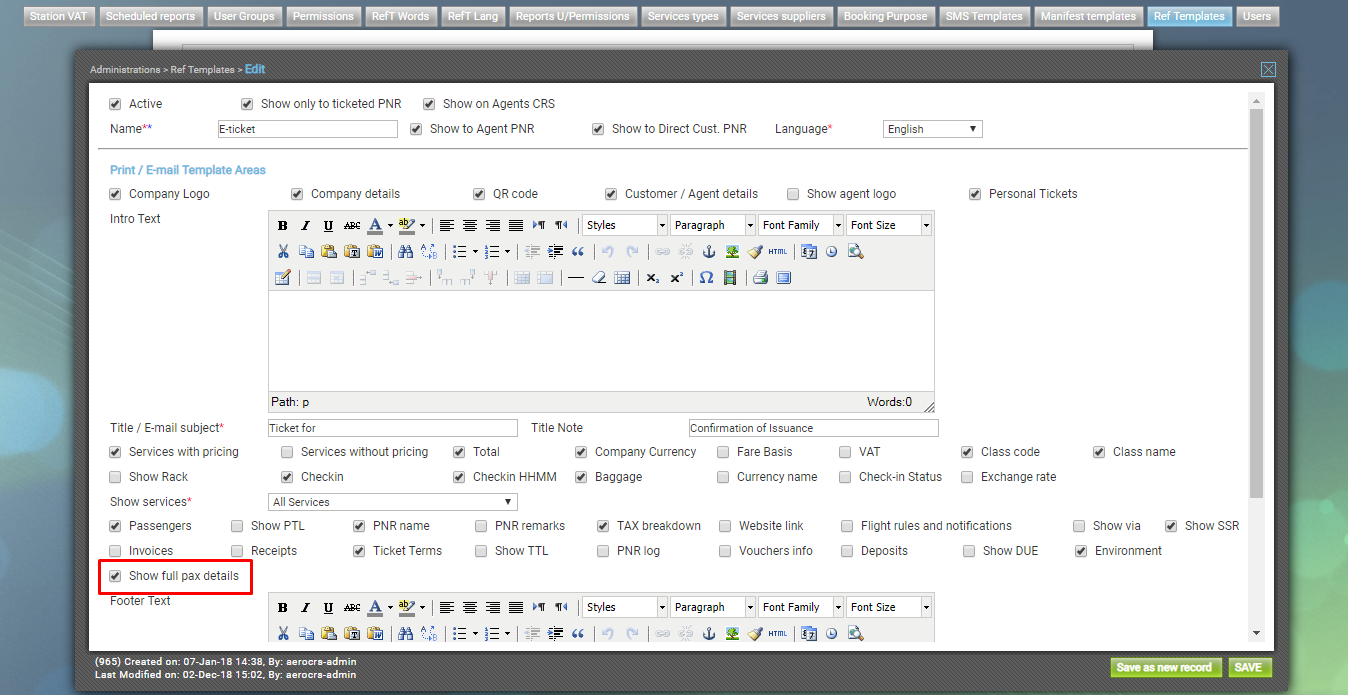Apply subscript in Intro Text editor
The width and height of the screenshot is (1348, 695).
(x=653, y=277)
